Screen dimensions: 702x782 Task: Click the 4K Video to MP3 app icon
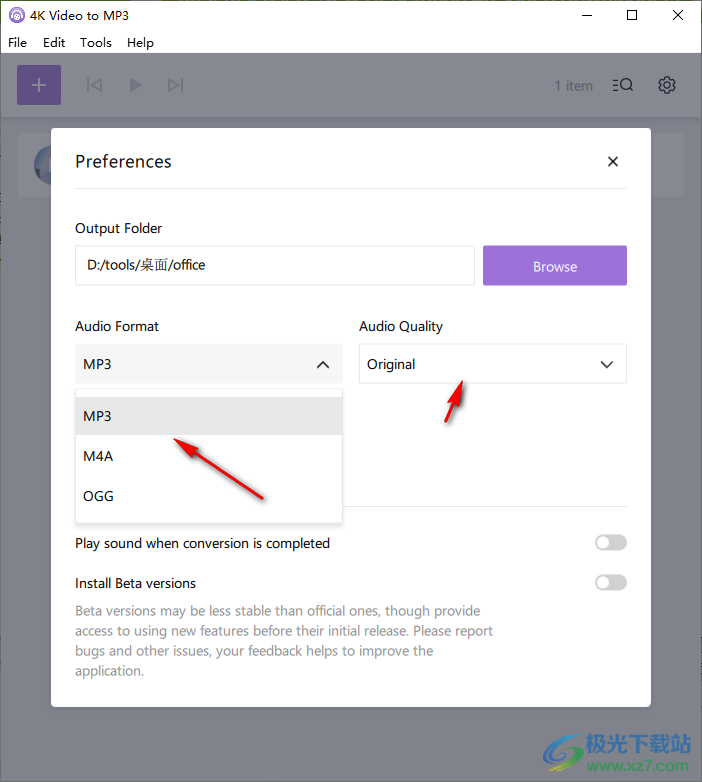16,15
